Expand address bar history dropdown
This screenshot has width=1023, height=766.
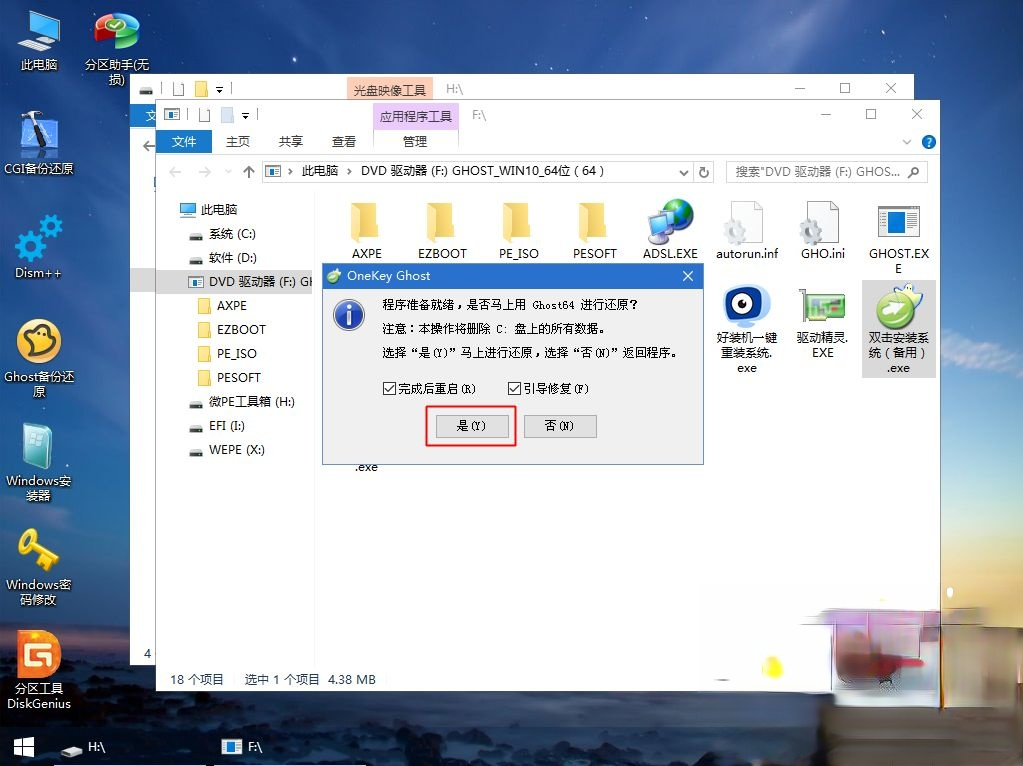point(683,172)
